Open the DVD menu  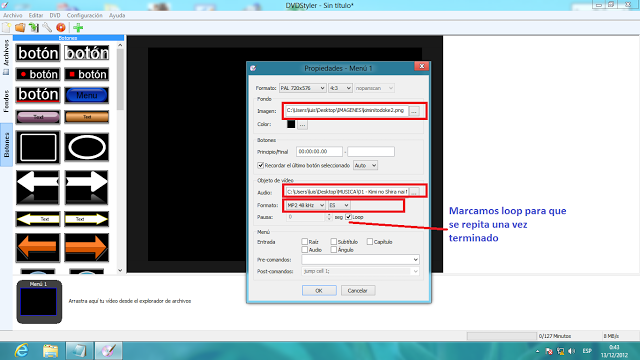point(55,16)
